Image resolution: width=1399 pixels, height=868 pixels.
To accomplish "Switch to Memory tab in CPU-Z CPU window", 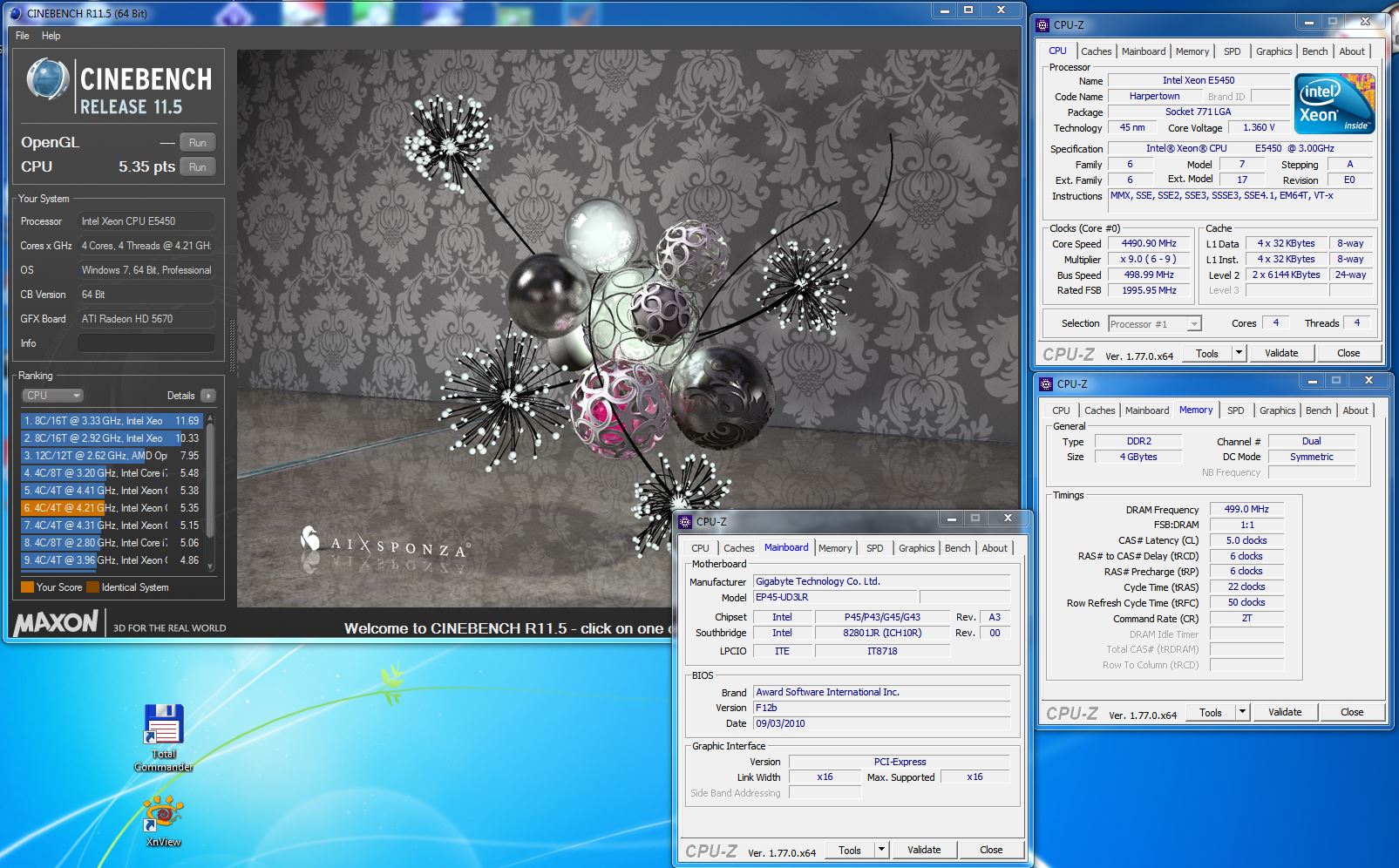I will 1192,51.
